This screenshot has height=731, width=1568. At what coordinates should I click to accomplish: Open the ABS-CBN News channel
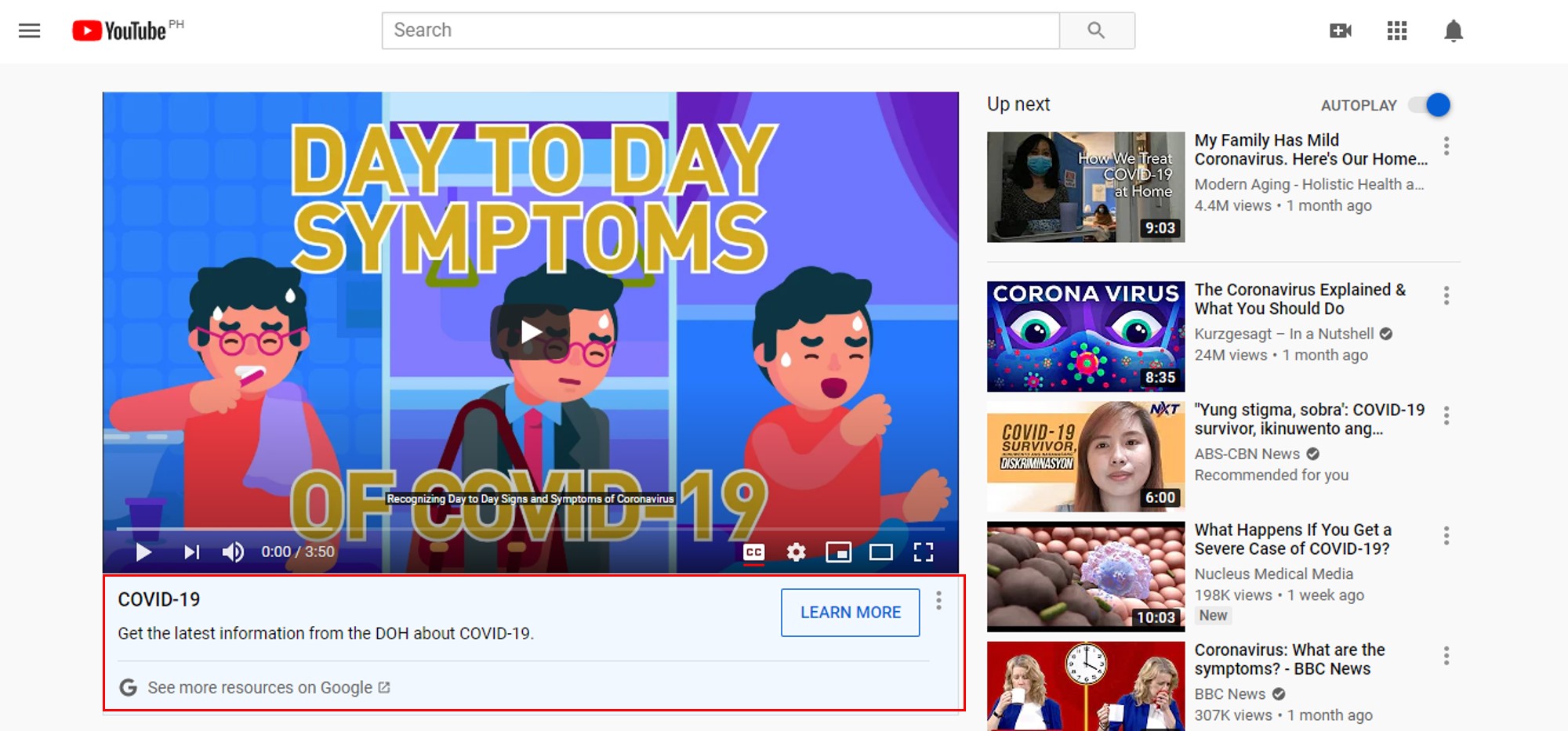click(x=1247, y=454)
